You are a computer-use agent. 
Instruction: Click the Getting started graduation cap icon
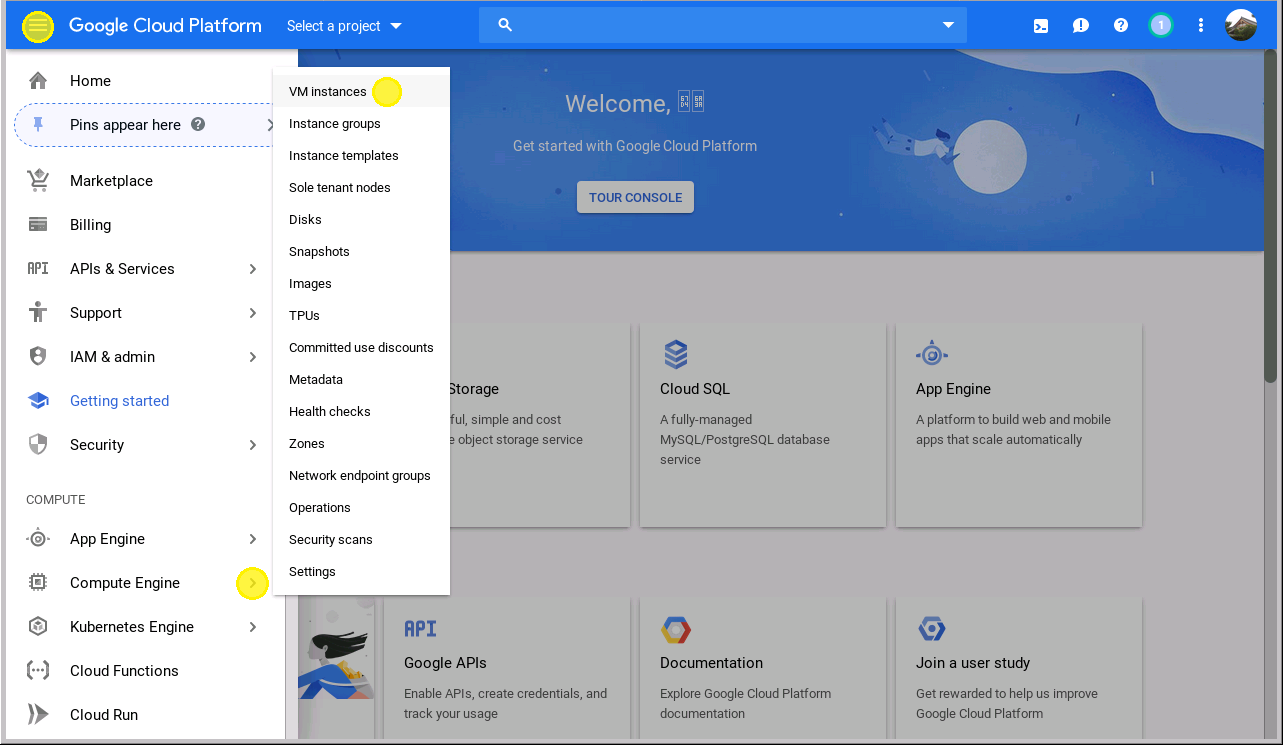[38, 401]
